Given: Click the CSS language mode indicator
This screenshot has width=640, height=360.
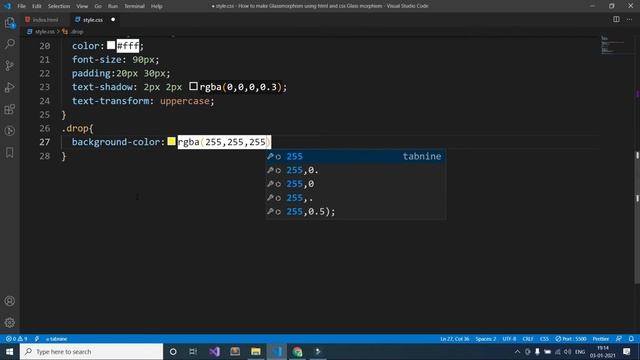Looking at the screenshot, I should (x=544, y=339).
